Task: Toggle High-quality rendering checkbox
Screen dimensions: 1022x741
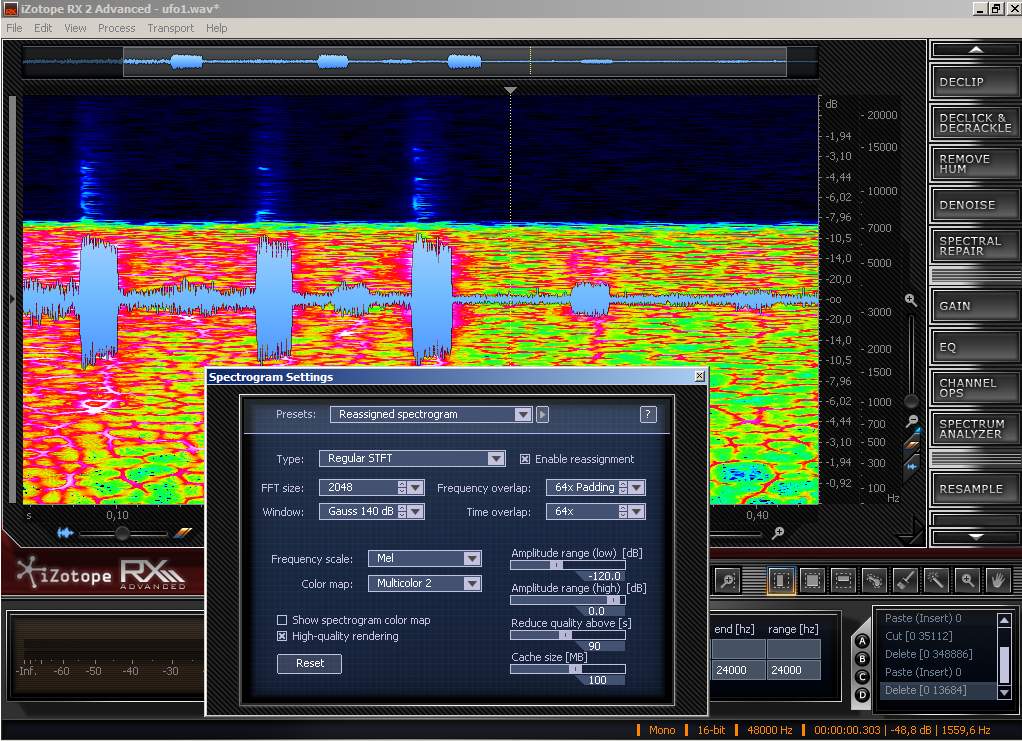Action: (282, 636)
